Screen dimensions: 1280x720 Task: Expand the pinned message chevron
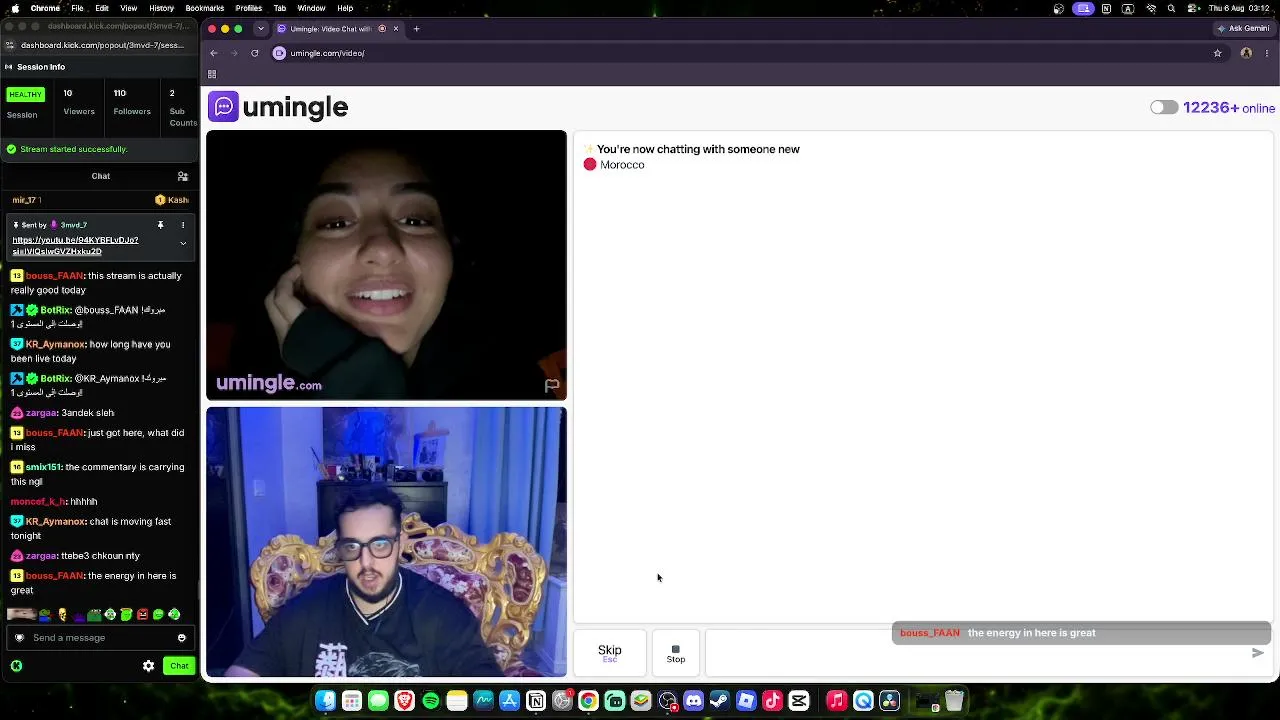[x=183, y=243]
